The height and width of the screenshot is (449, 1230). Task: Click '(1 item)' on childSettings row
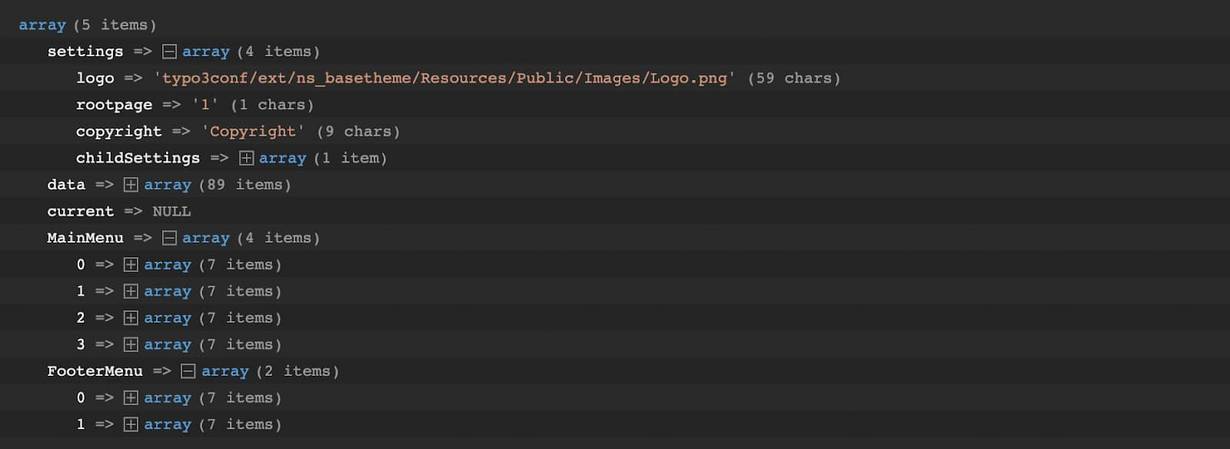click(349, 158)
